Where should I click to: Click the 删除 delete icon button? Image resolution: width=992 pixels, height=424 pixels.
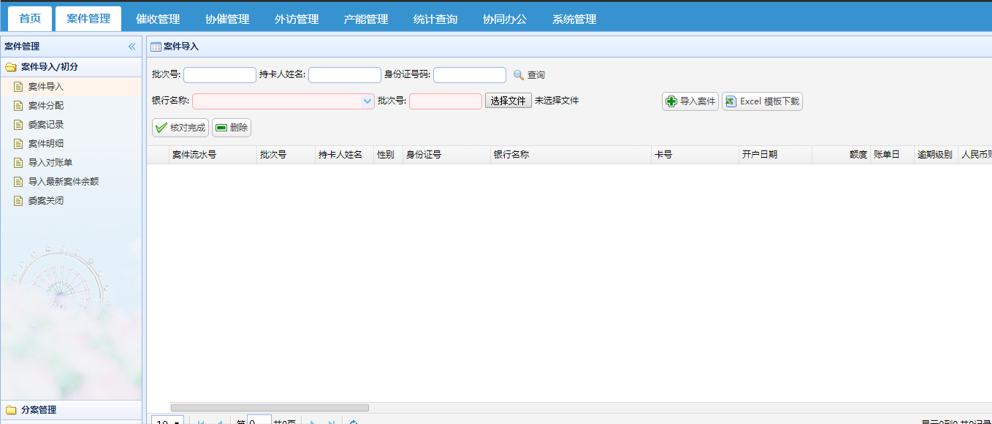pos(221,128)
